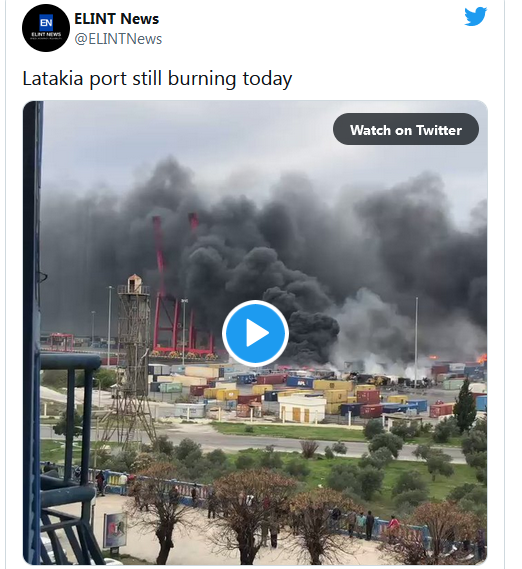Image resolution: width=522 pixels, height=569 pixels.
Task: Click the orange flames at the video's right edge
Action: (x=481, y=359)
